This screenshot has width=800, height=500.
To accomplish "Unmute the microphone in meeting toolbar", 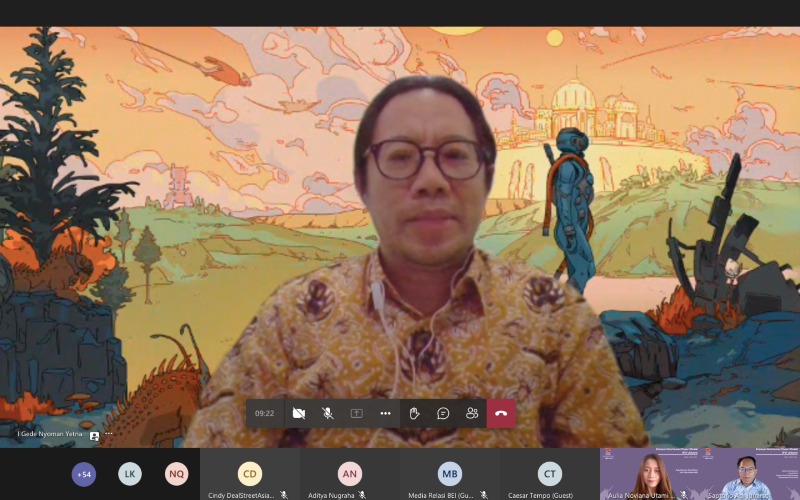I will pos(328,413).
